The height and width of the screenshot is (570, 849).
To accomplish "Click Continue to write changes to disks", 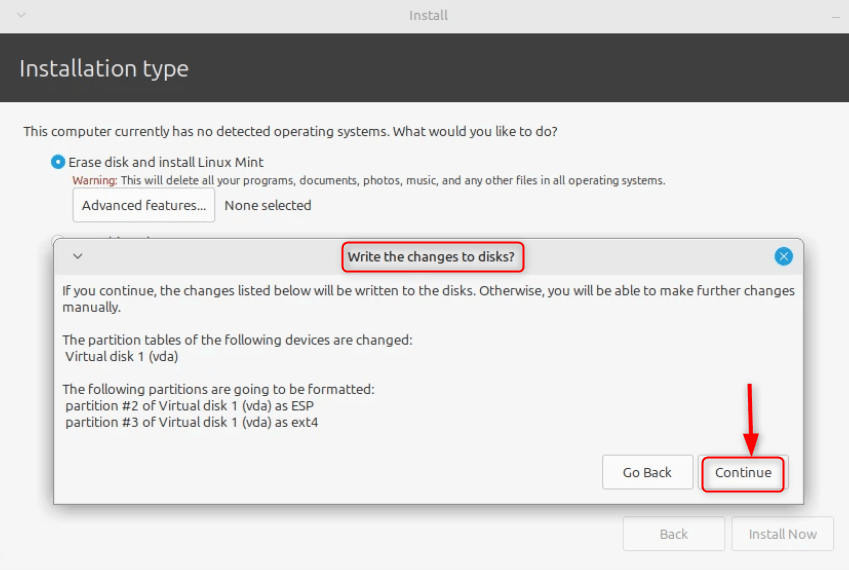I will 743,473.
